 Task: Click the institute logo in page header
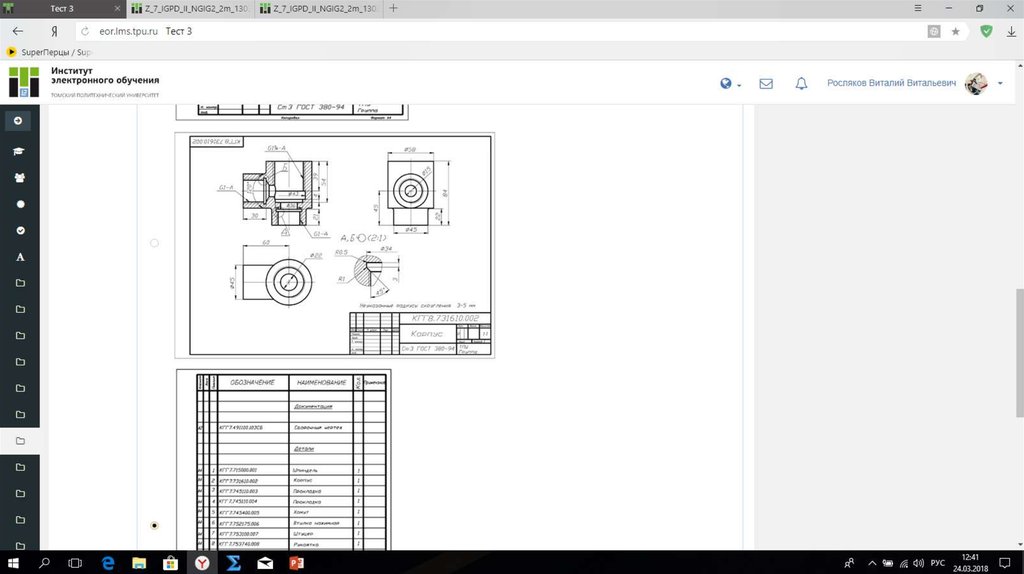click(24, 82)
